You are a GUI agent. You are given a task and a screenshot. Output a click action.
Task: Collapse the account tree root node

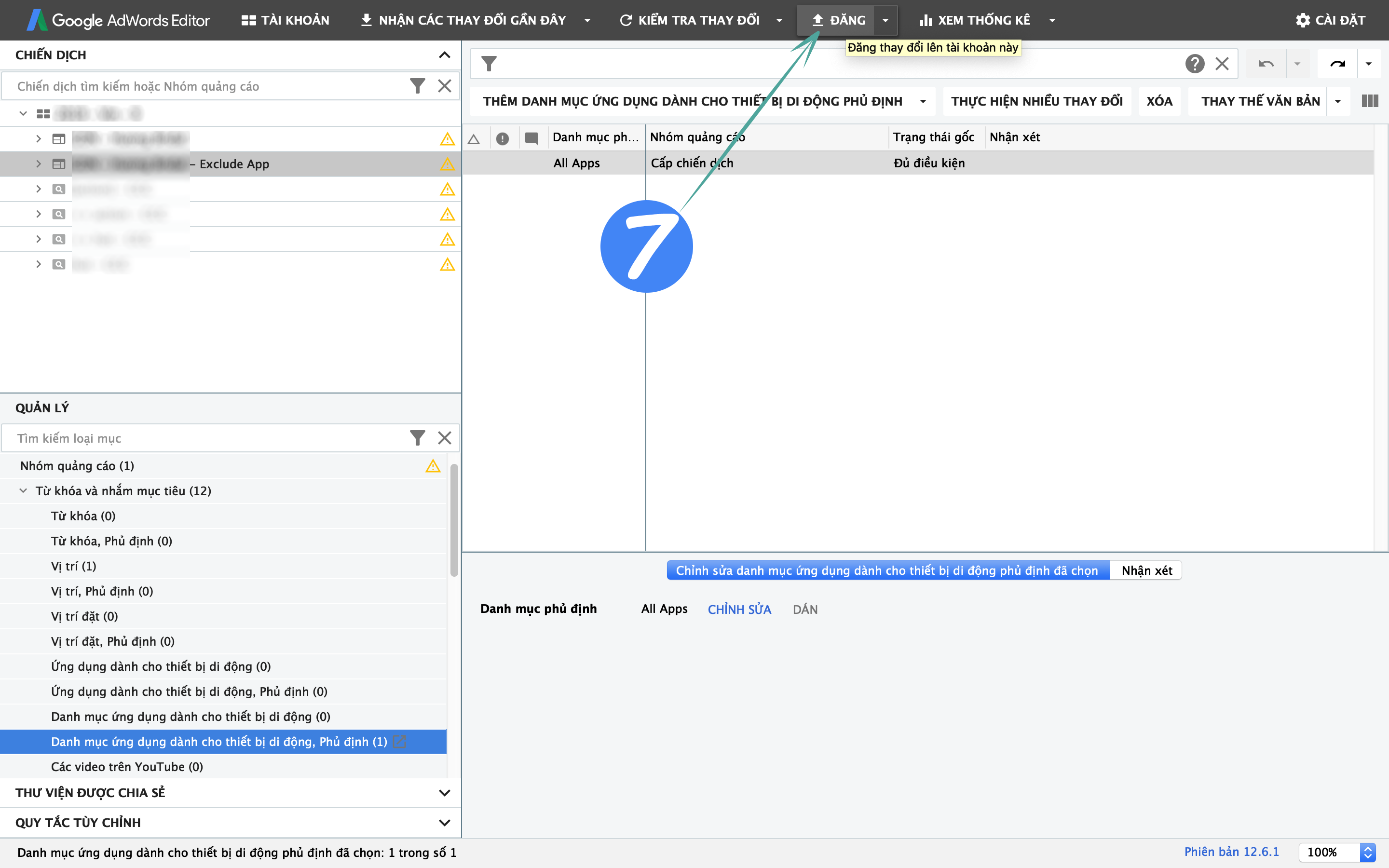click(x=23, y=114)
